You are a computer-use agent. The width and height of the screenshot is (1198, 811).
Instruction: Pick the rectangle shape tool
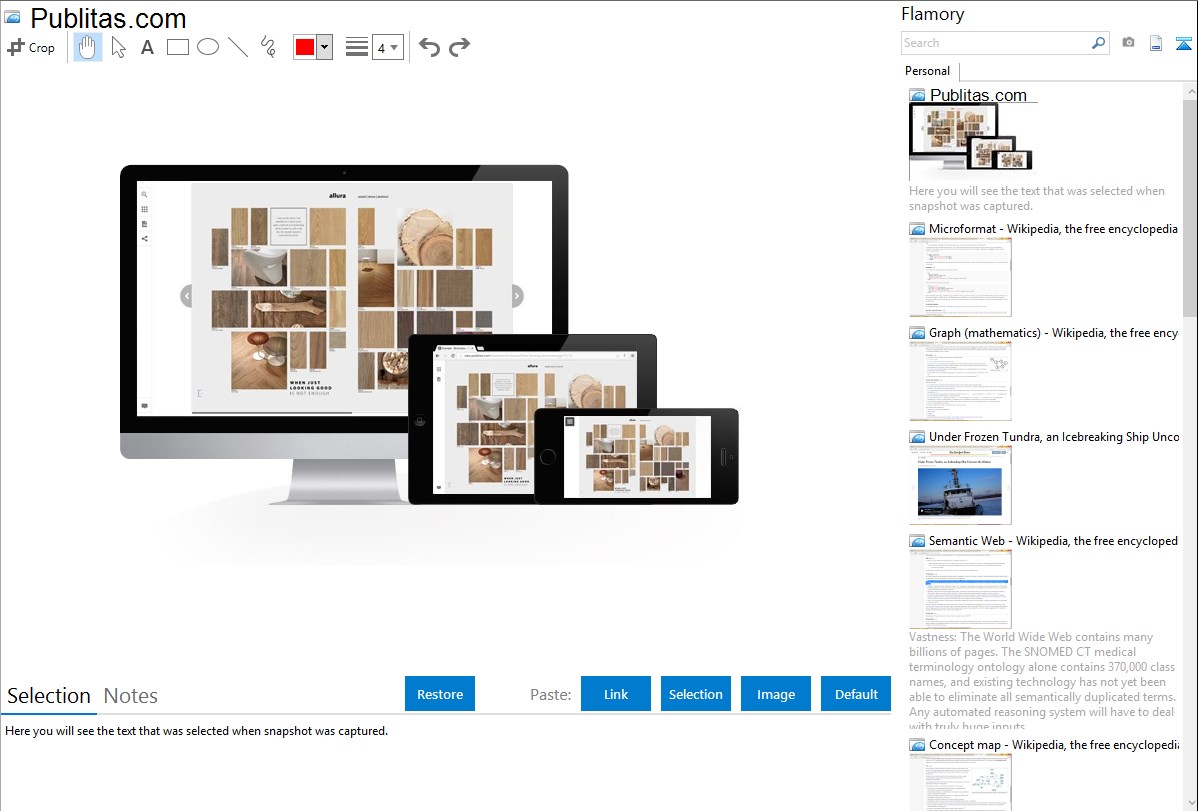pyautogui.click(x=177, y=47)
